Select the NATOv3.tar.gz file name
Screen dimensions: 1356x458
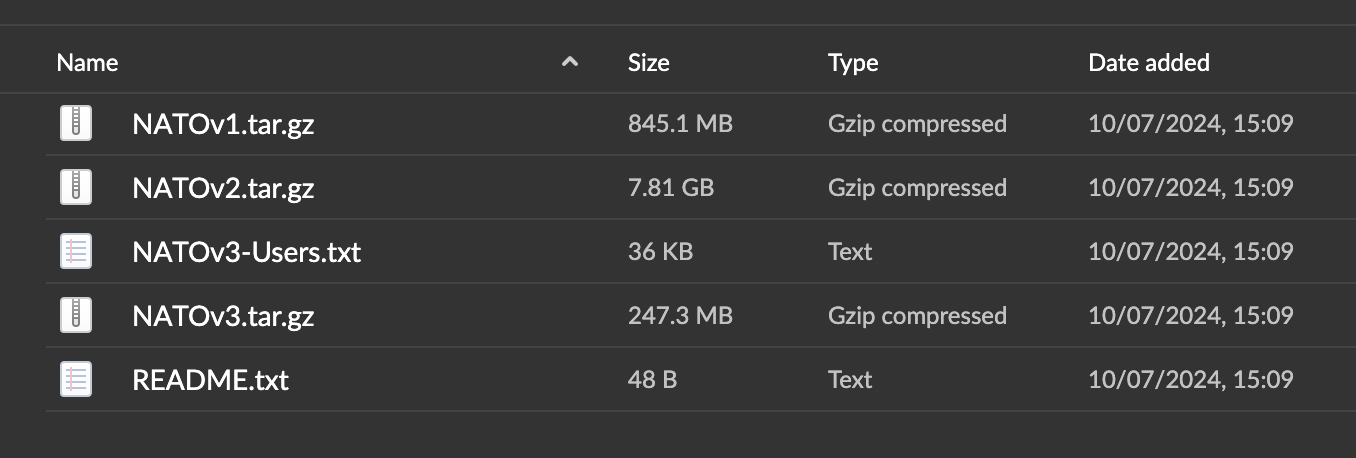[223, 316]
